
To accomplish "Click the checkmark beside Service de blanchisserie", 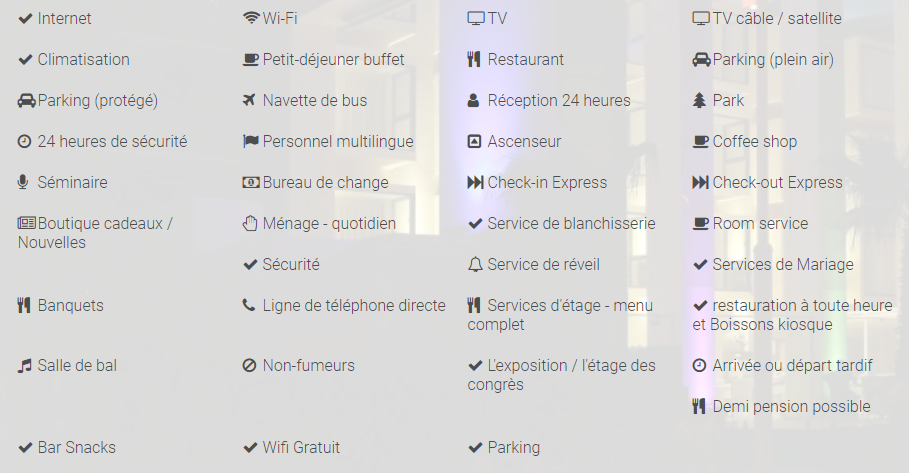I will [x=475, y=223].
